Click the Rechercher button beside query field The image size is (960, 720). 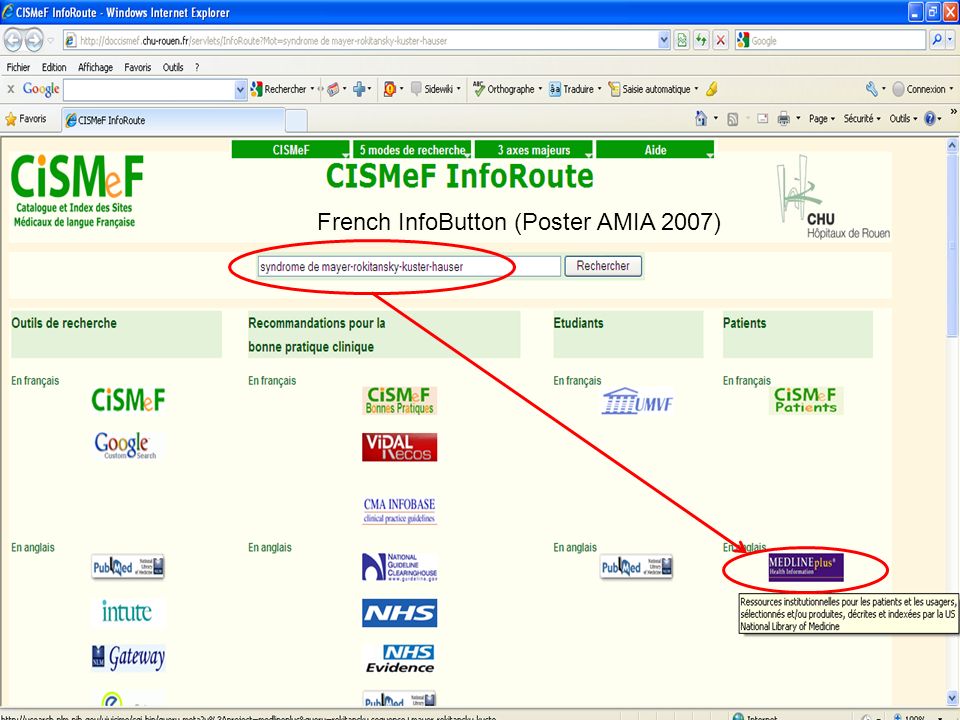(603, 266)
